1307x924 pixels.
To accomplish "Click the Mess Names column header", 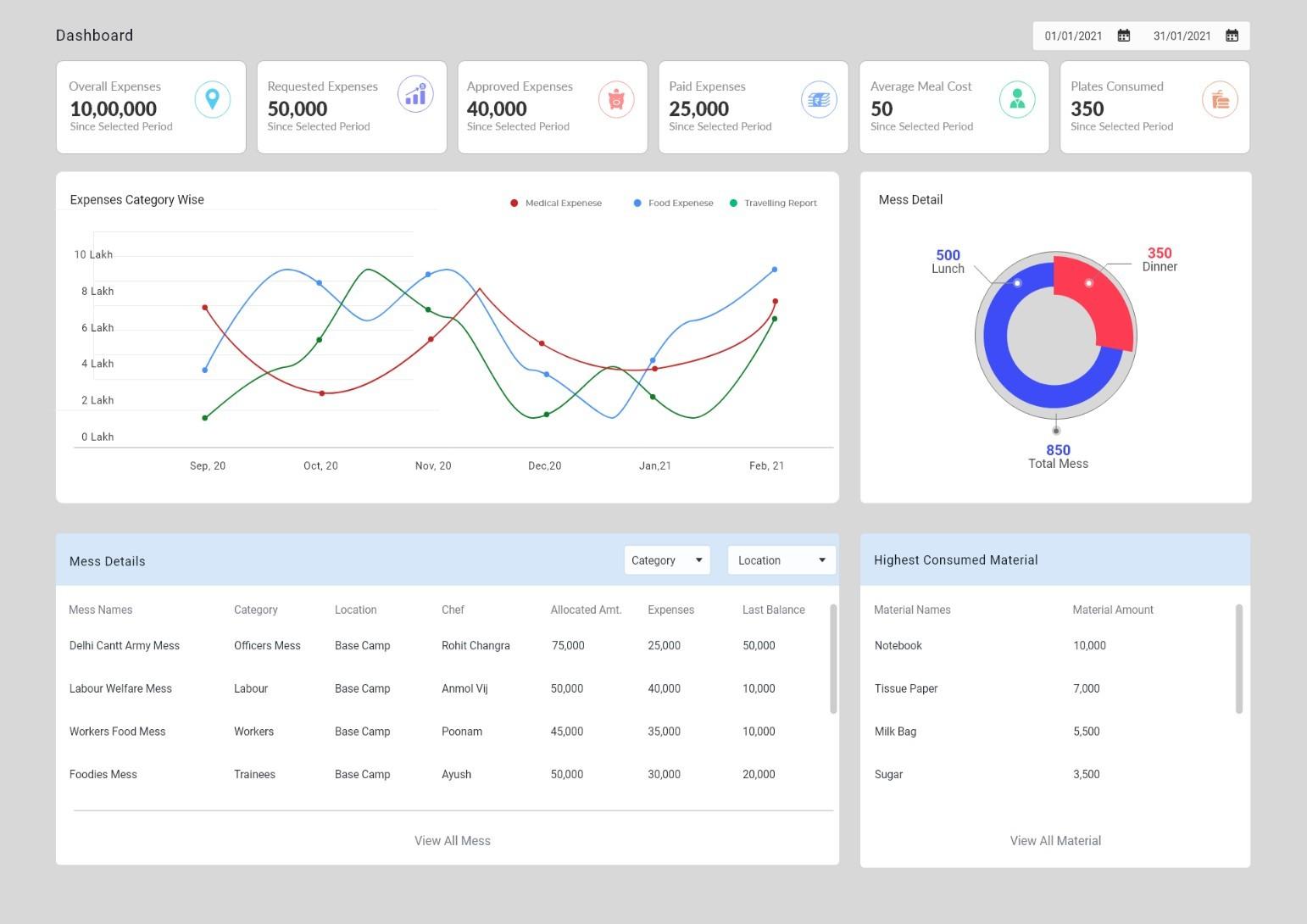I will (101, 610).
